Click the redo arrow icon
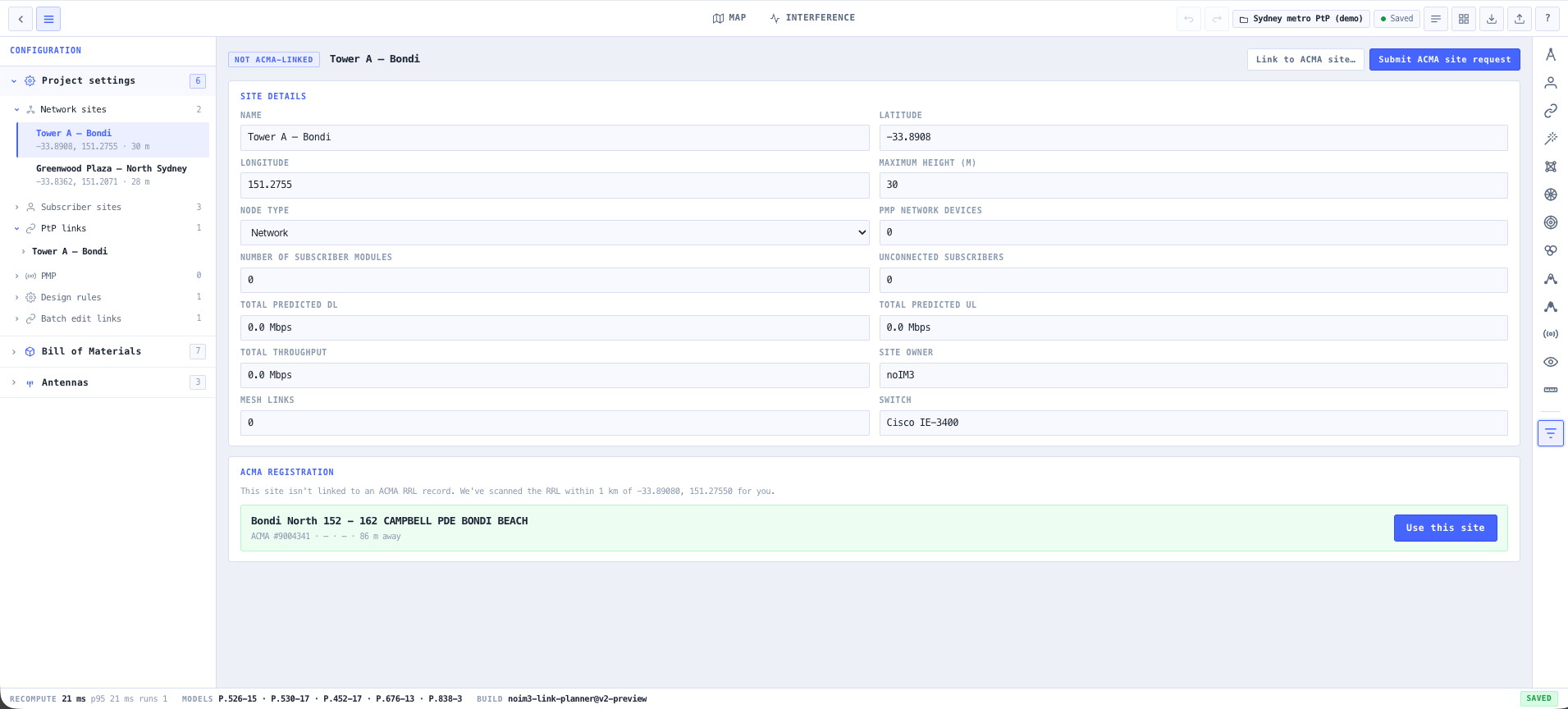The image size is (1568, 709). tap(1217, 19)
